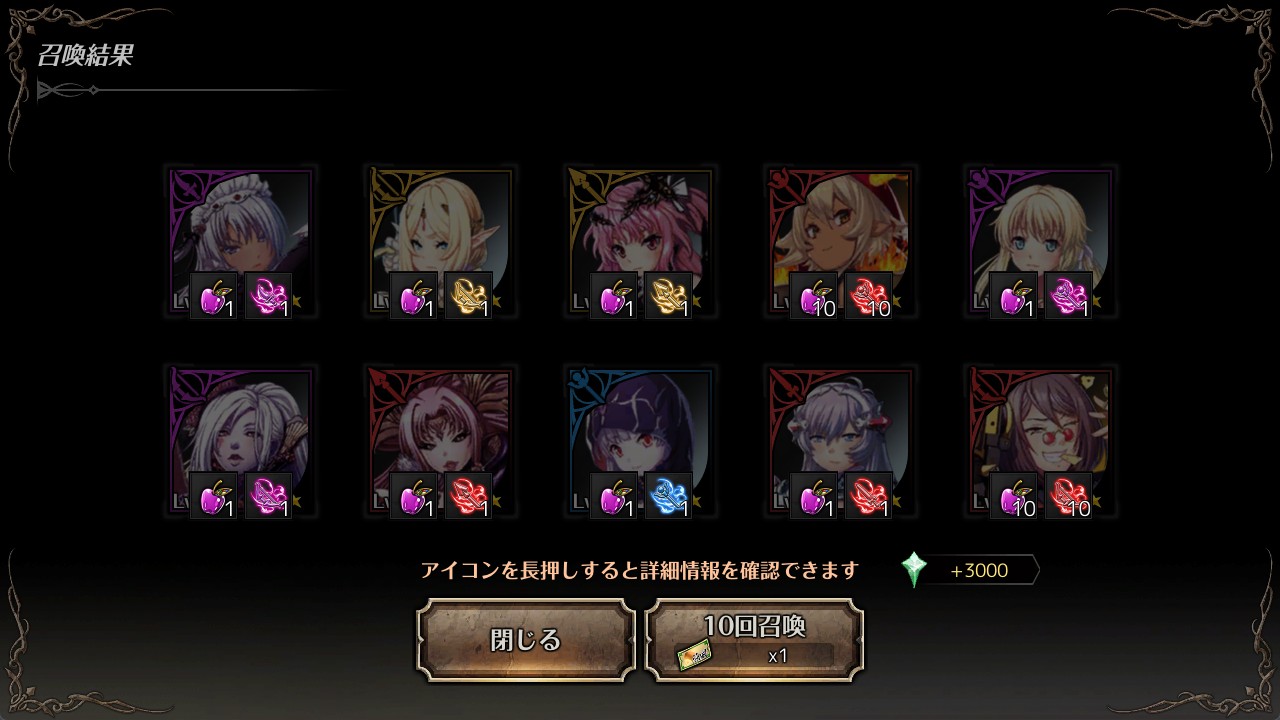1280x720 pixels.
Task: Click the red shard icon labeled 10 on fire character
Action: [x=868, y=296]
